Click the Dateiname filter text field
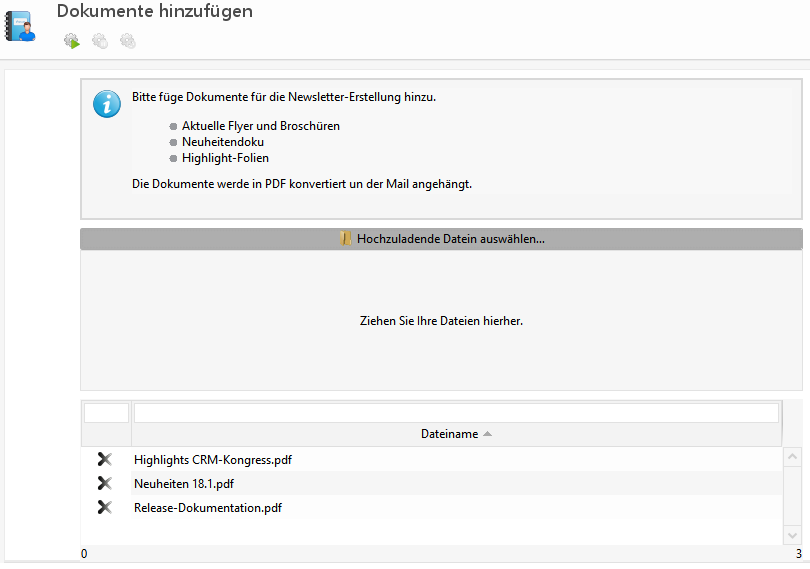 point(456,413)
